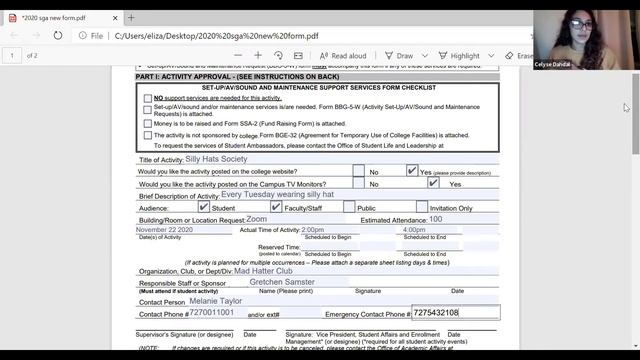Click the Date(s) of Activity field

click(x=184, y=230)
